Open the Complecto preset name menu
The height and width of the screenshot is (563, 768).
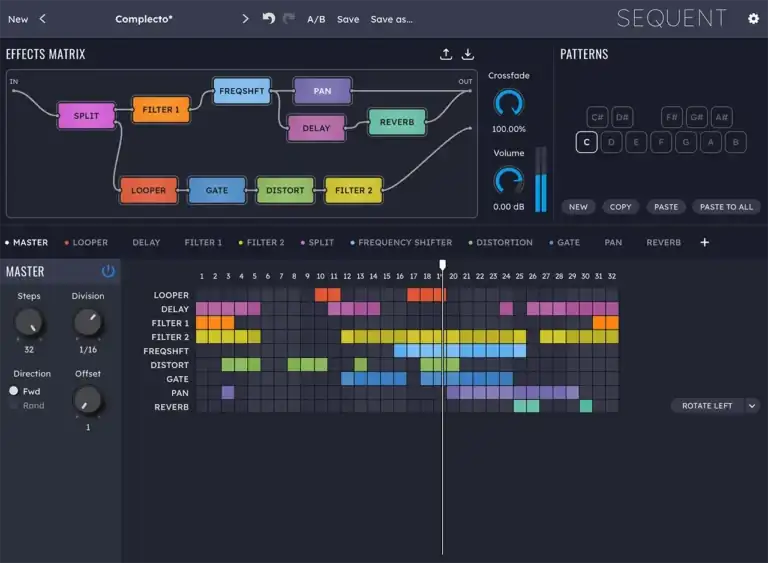click(144, 19)
